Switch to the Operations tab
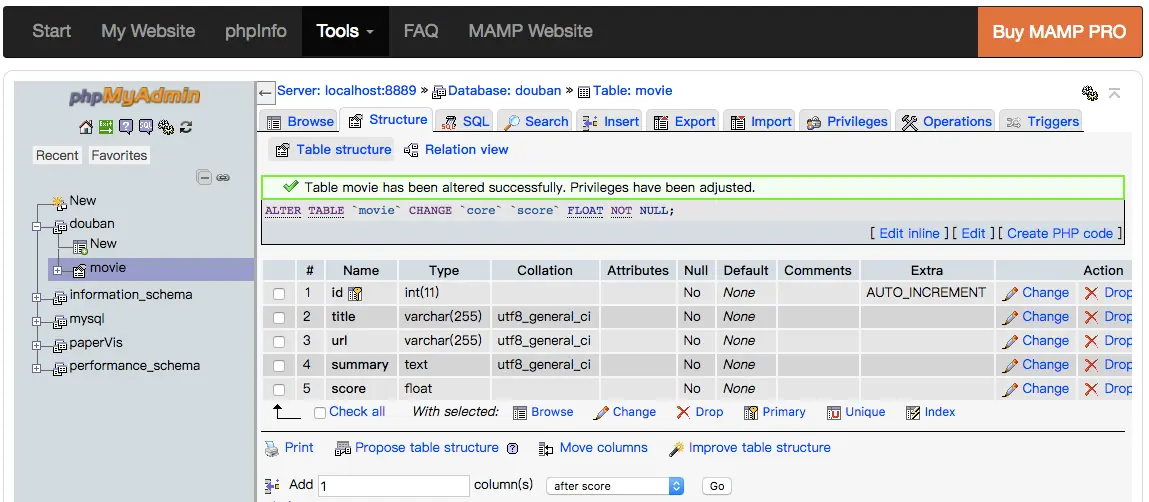Viewport: 1149px width, 502px height. click(946, 122)
